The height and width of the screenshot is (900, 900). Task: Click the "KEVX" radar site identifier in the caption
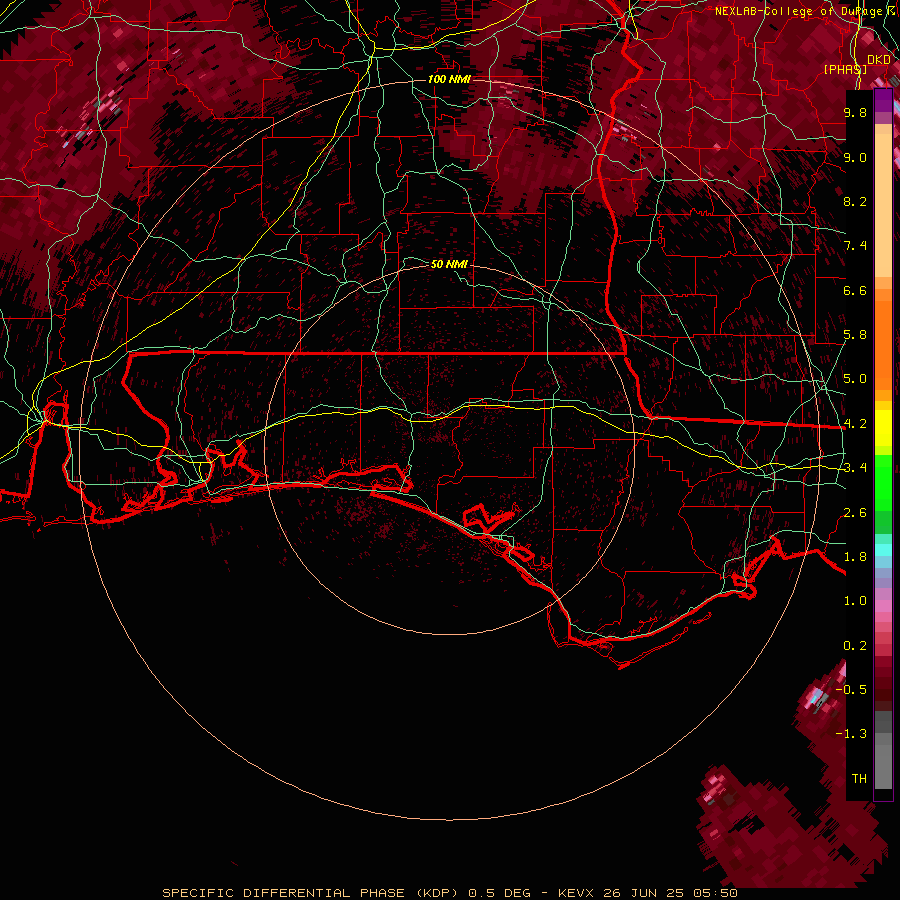pos(576,893)
